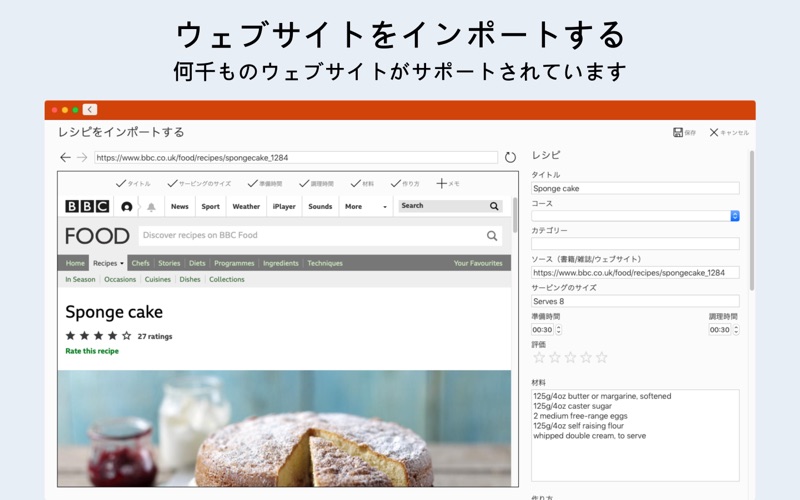Open the Sport tab on BBC
Image resolution: width=800 pixels, height=500 pixels.
pos(210,207)
